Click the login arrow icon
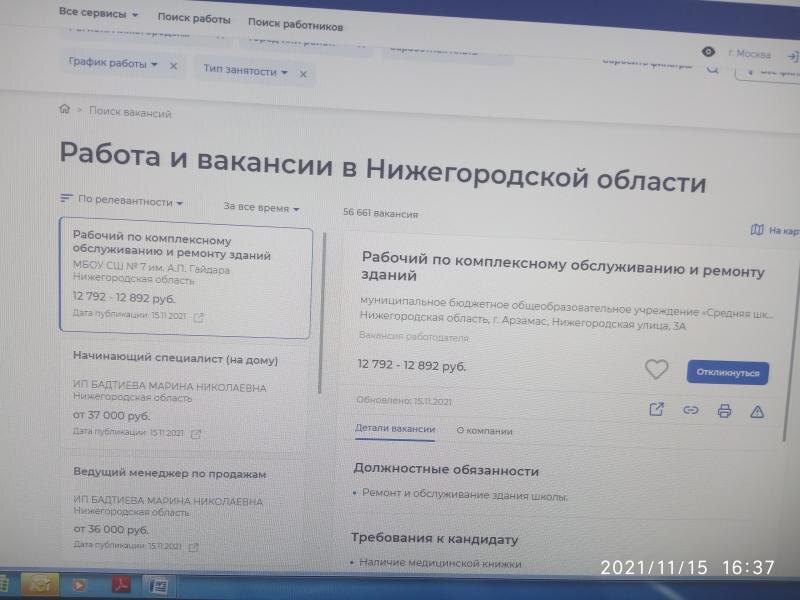 pyautogui.click(x=792, y=57)
